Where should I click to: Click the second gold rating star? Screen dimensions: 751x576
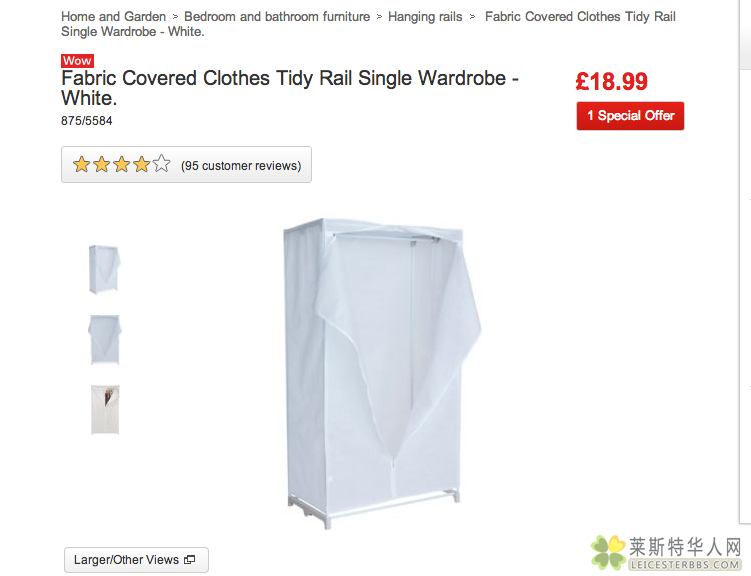(102, 165)
